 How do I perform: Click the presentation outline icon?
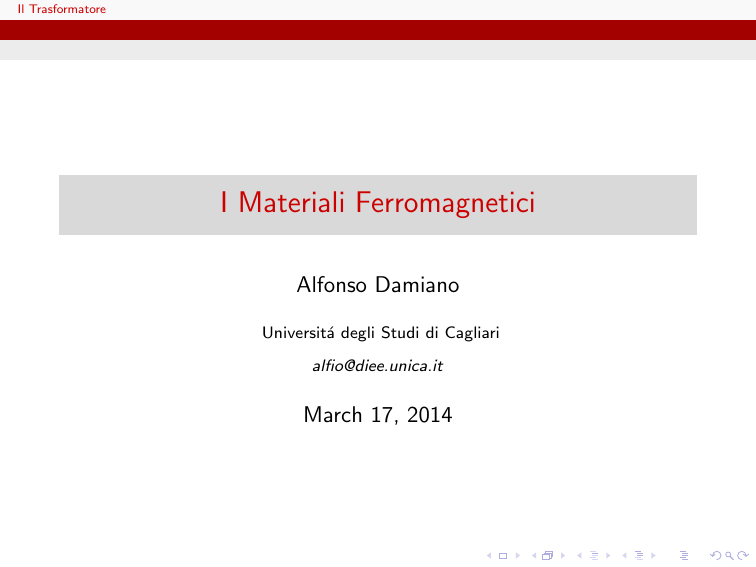[x=684, y=555]
